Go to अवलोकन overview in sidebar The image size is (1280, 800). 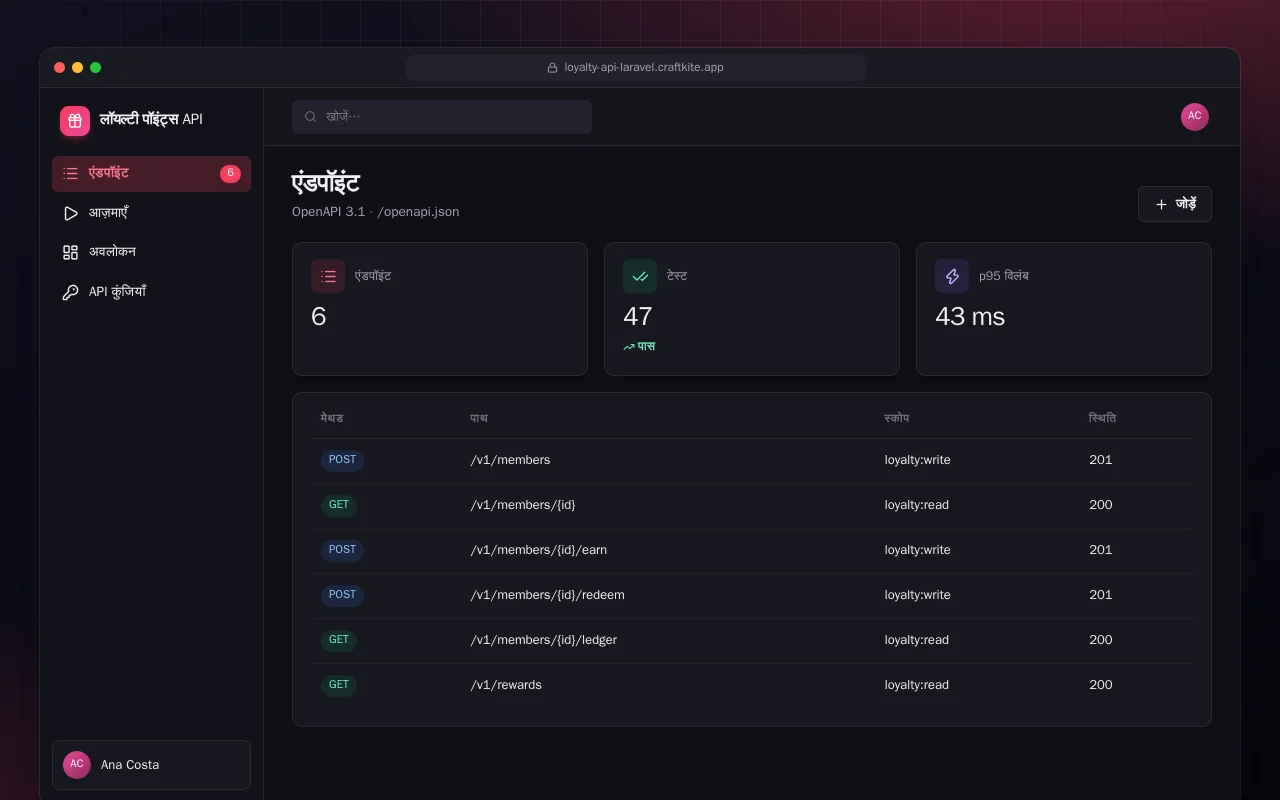(x=151, y=252)
